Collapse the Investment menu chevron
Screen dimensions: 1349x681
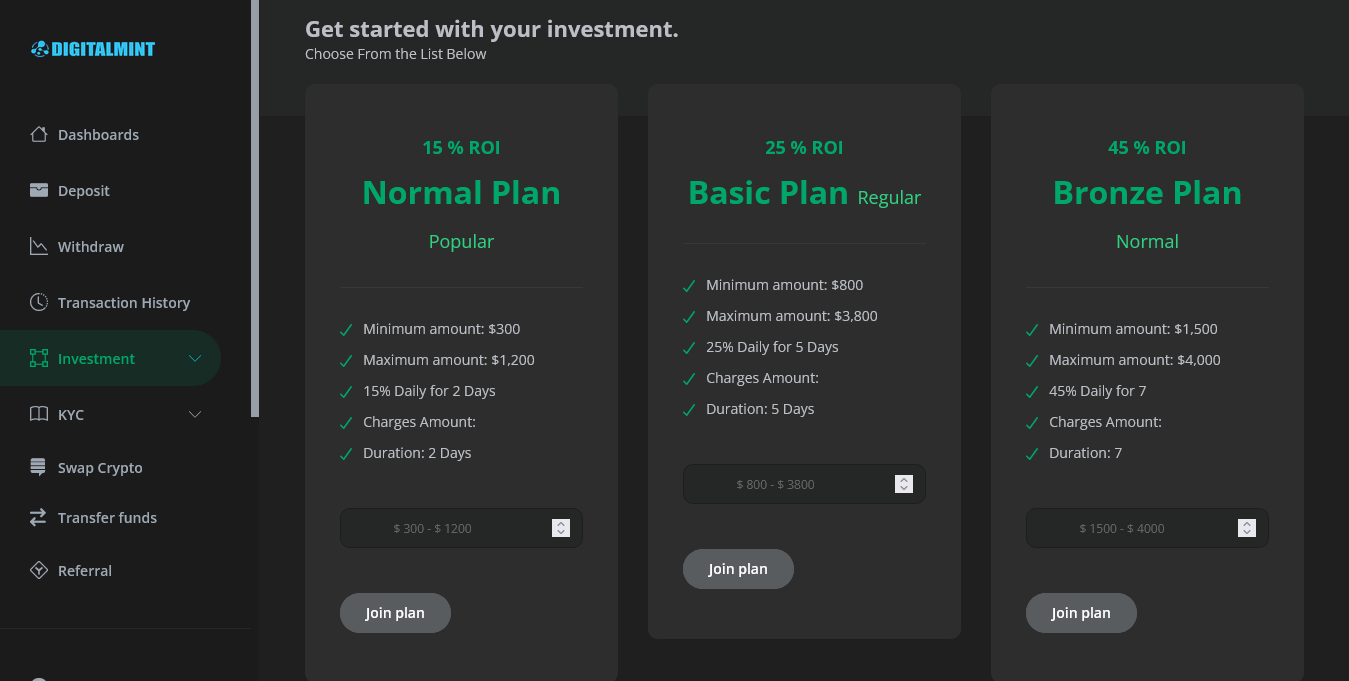click(195, 358)
